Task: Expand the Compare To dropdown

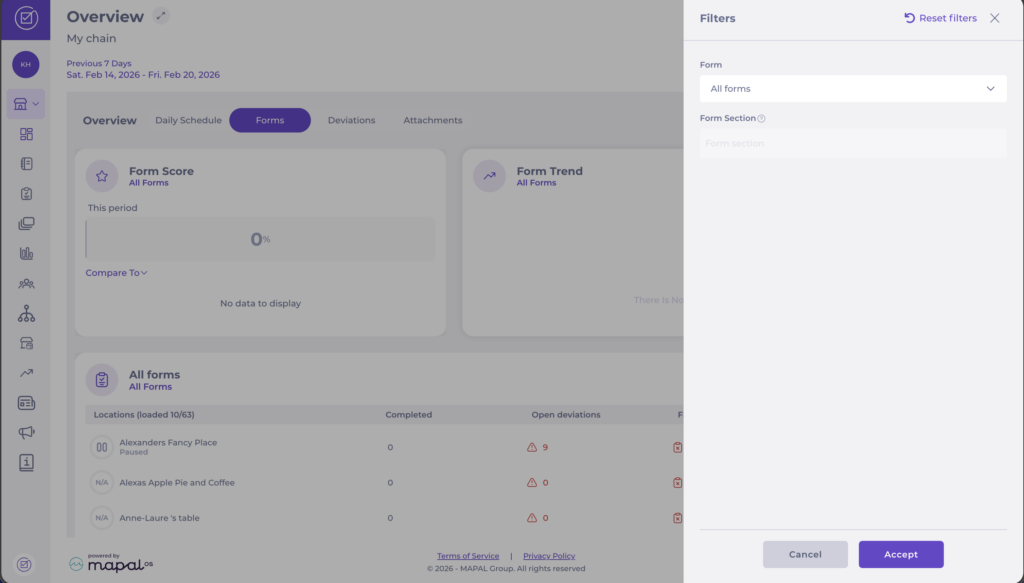Action: [x=116, y=273]
